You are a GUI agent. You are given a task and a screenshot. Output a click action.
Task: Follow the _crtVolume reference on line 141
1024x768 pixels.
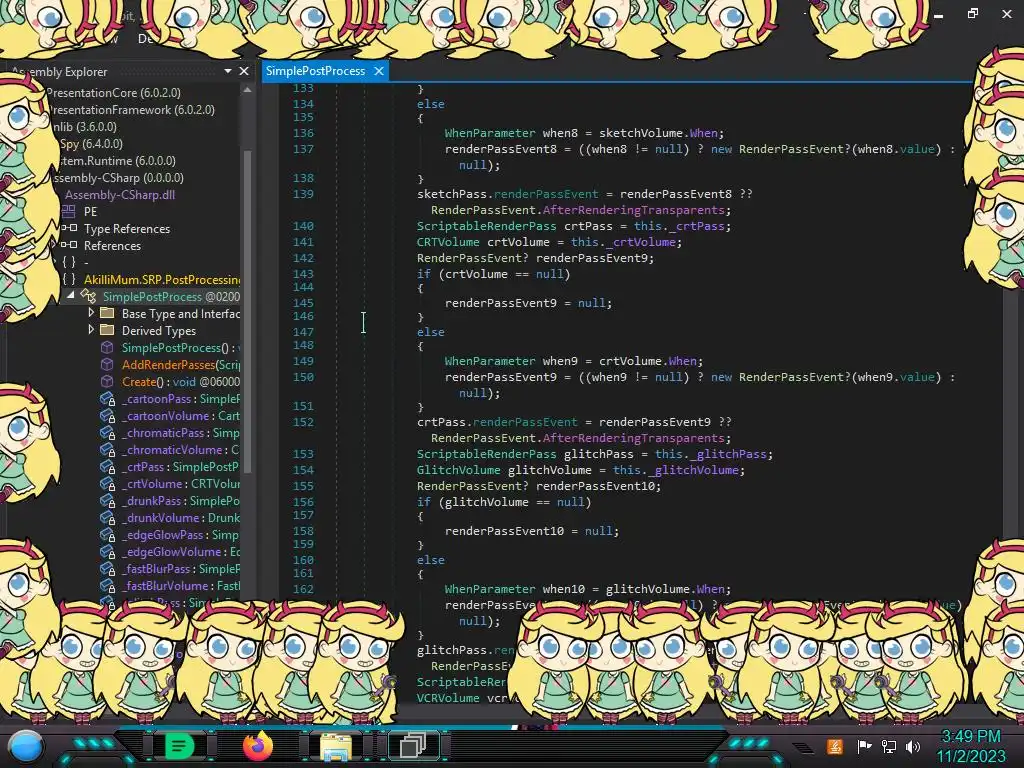coord(641,242)
